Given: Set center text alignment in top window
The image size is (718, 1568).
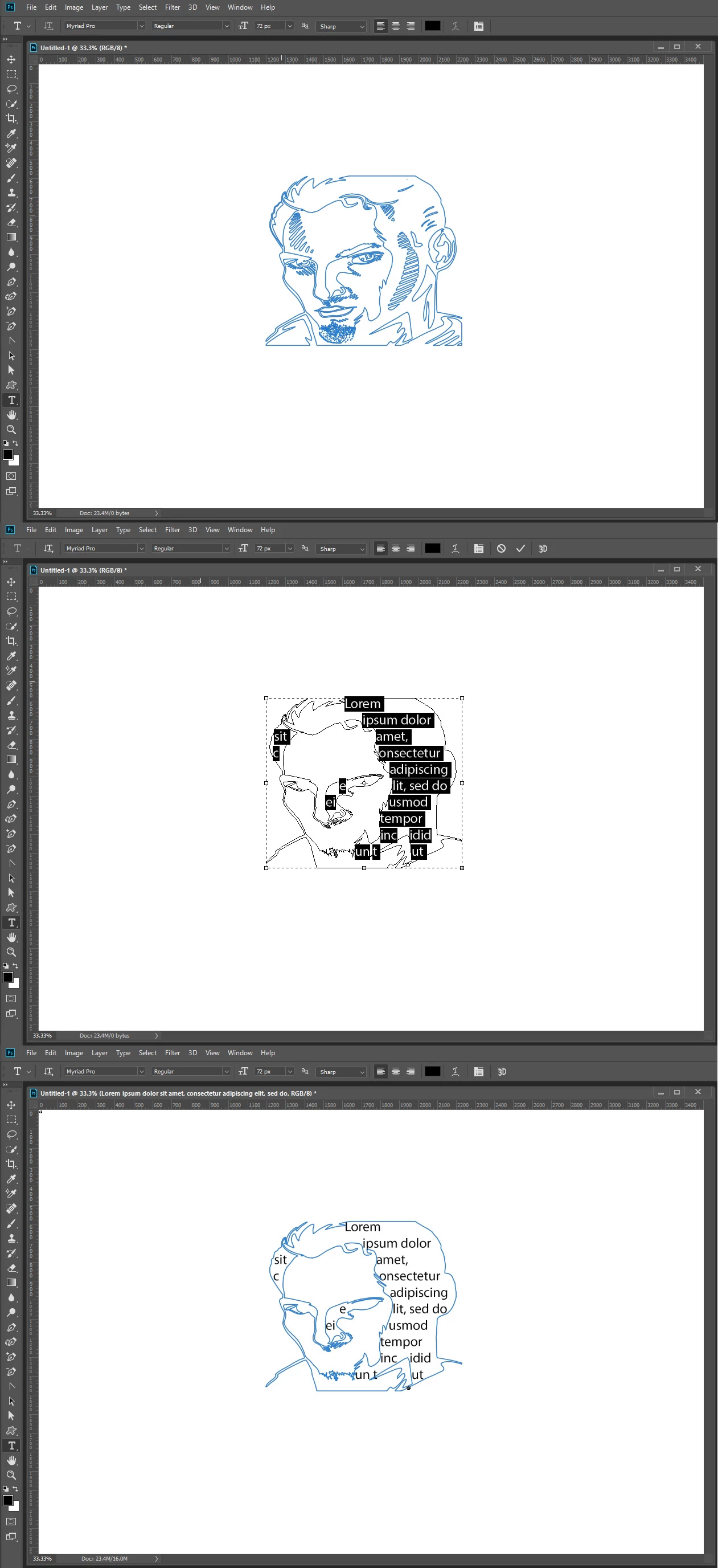Looking at the screenshot, I should coord(396,26).
